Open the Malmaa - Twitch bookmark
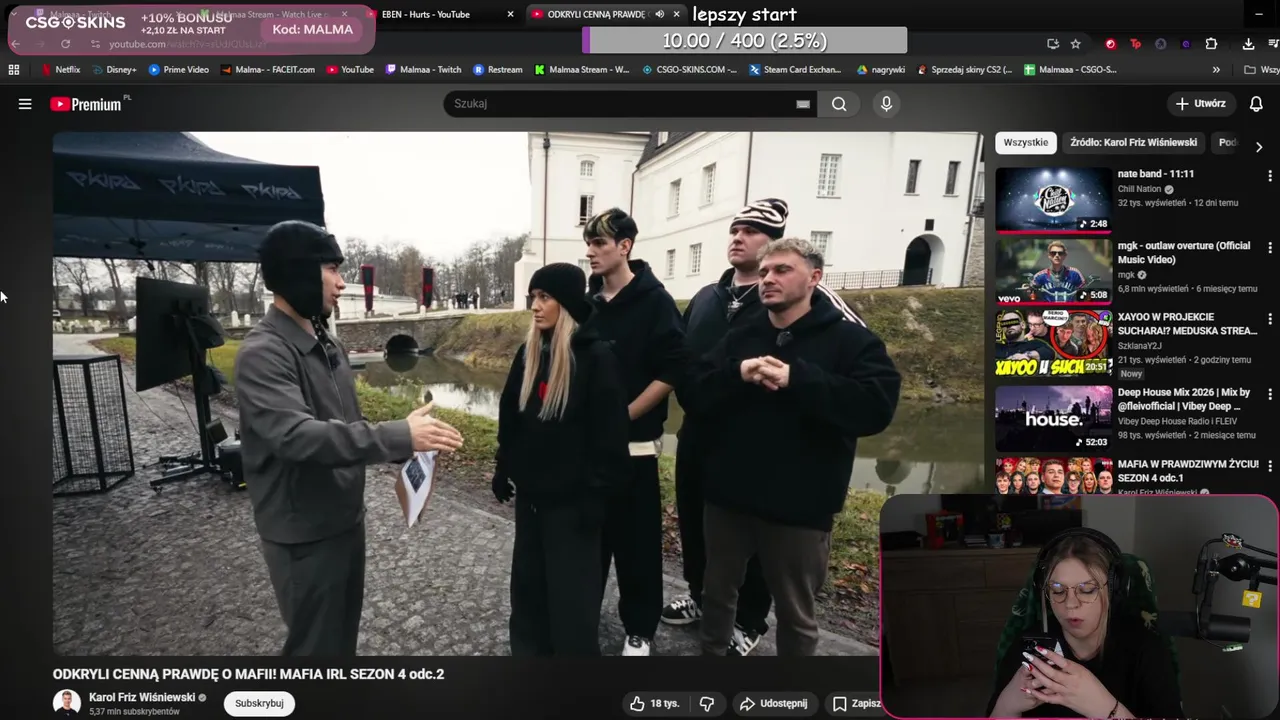This screenshot has width=1280, height=720. tap(423, 70)
